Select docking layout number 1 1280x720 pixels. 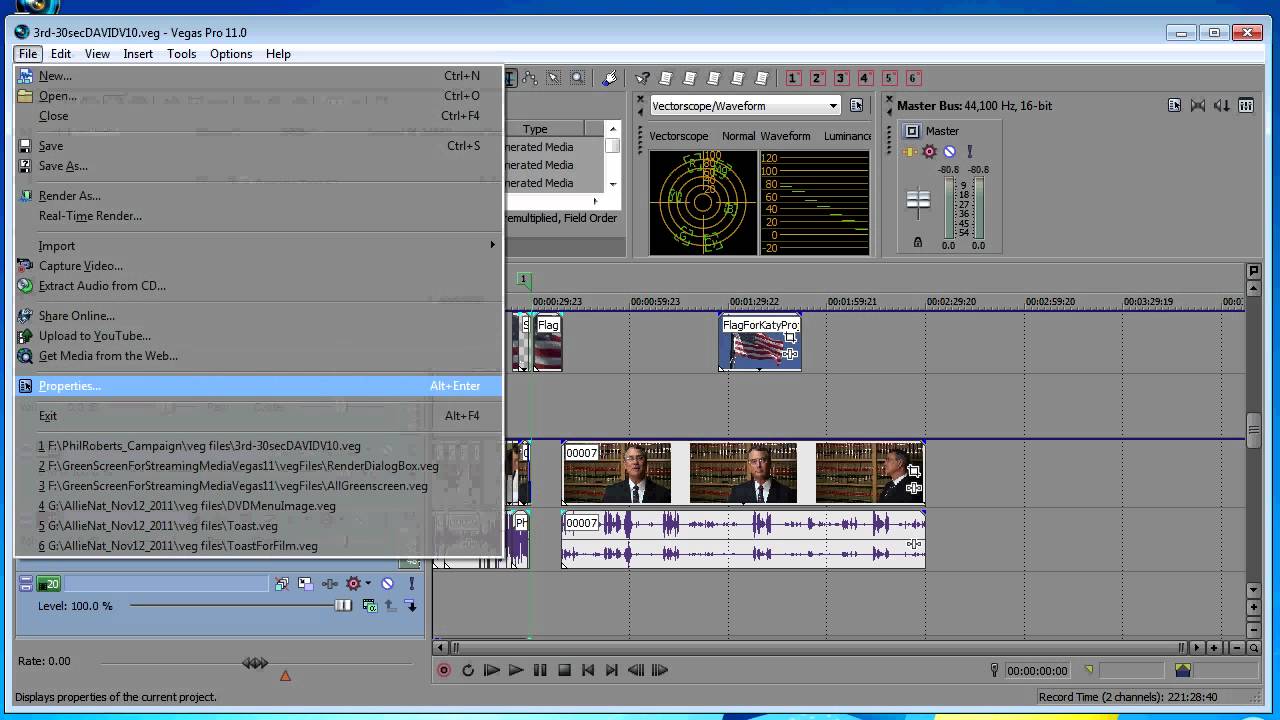pyautogui.click(x=794, y=78)
